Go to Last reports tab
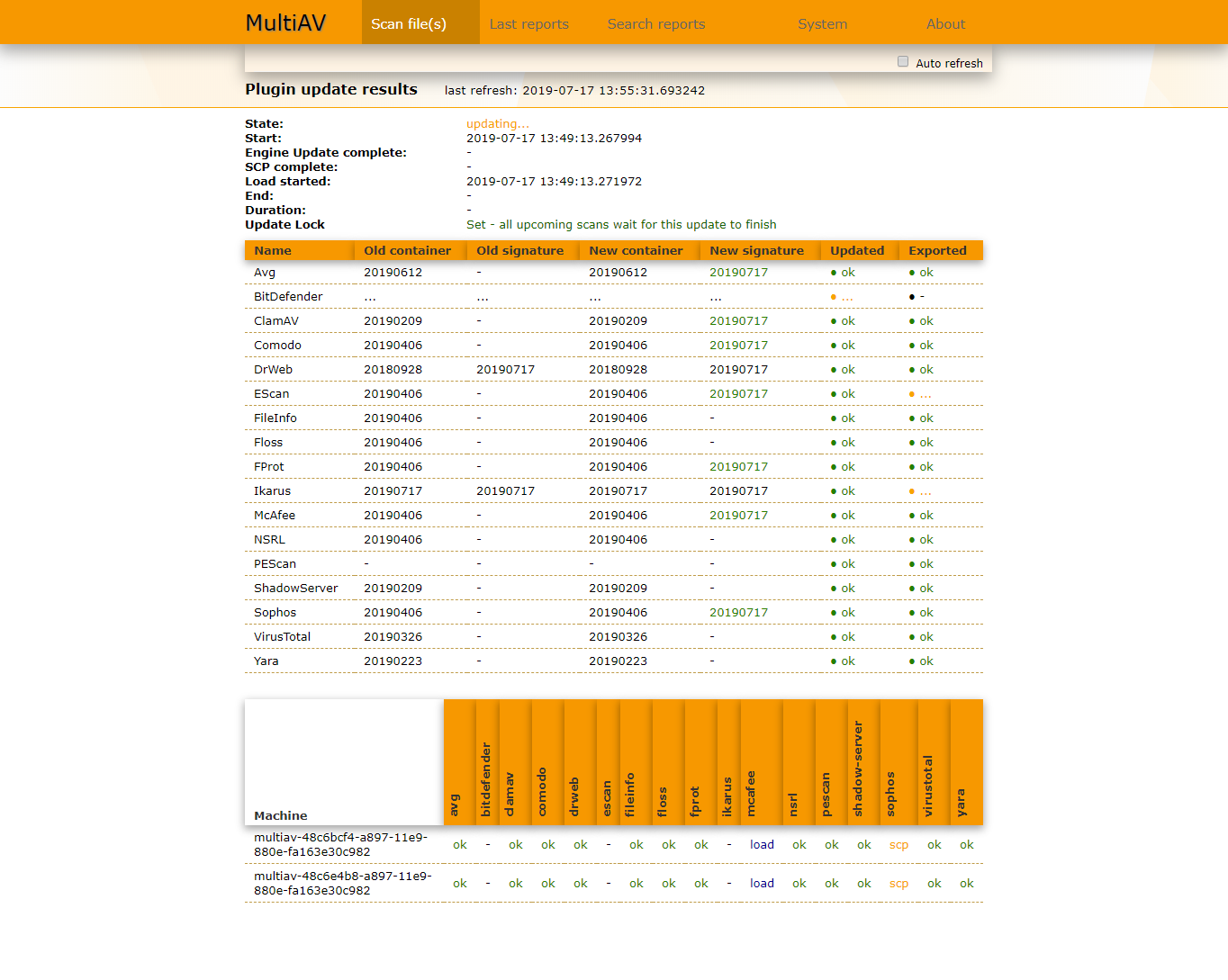 click(529, 24)
